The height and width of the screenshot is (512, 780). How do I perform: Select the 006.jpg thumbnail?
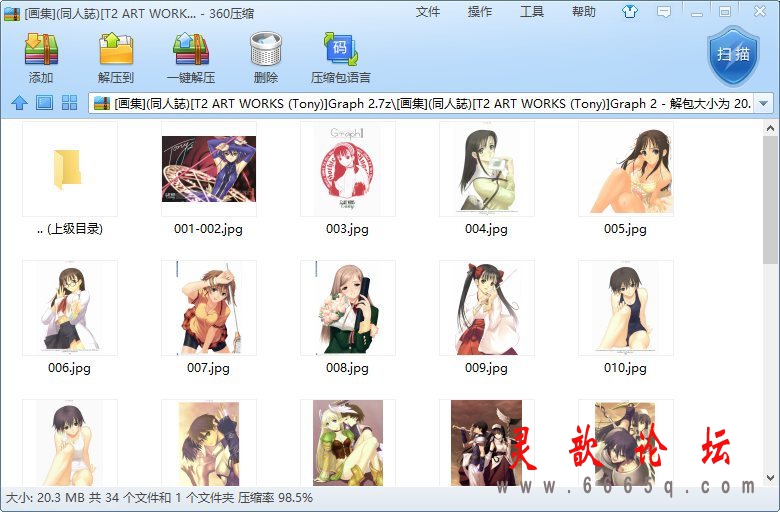point(70,307)
